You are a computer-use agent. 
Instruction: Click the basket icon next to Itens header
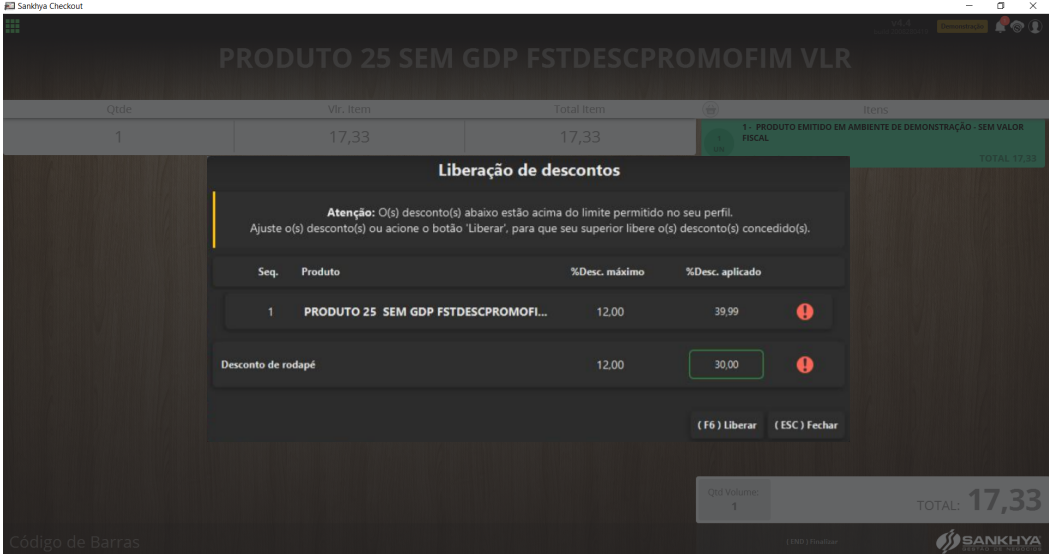(x=710, y=109)
